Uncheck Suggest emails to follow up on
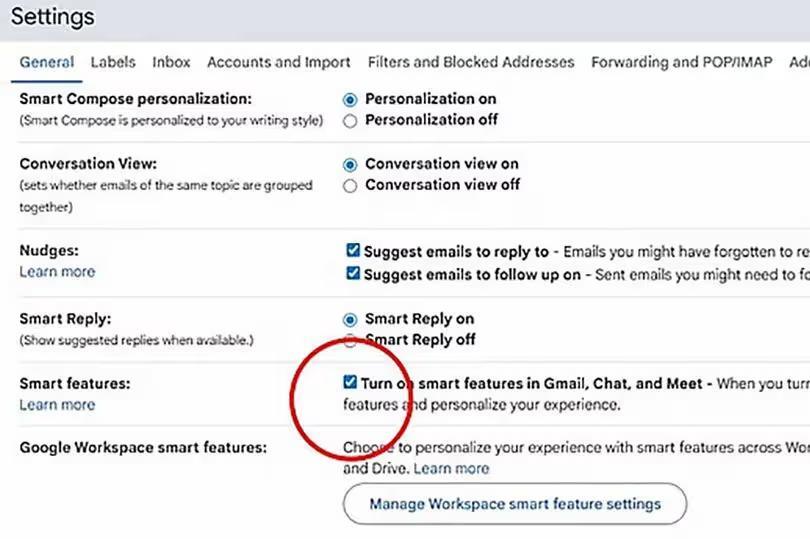 click(x=353, y=273)
